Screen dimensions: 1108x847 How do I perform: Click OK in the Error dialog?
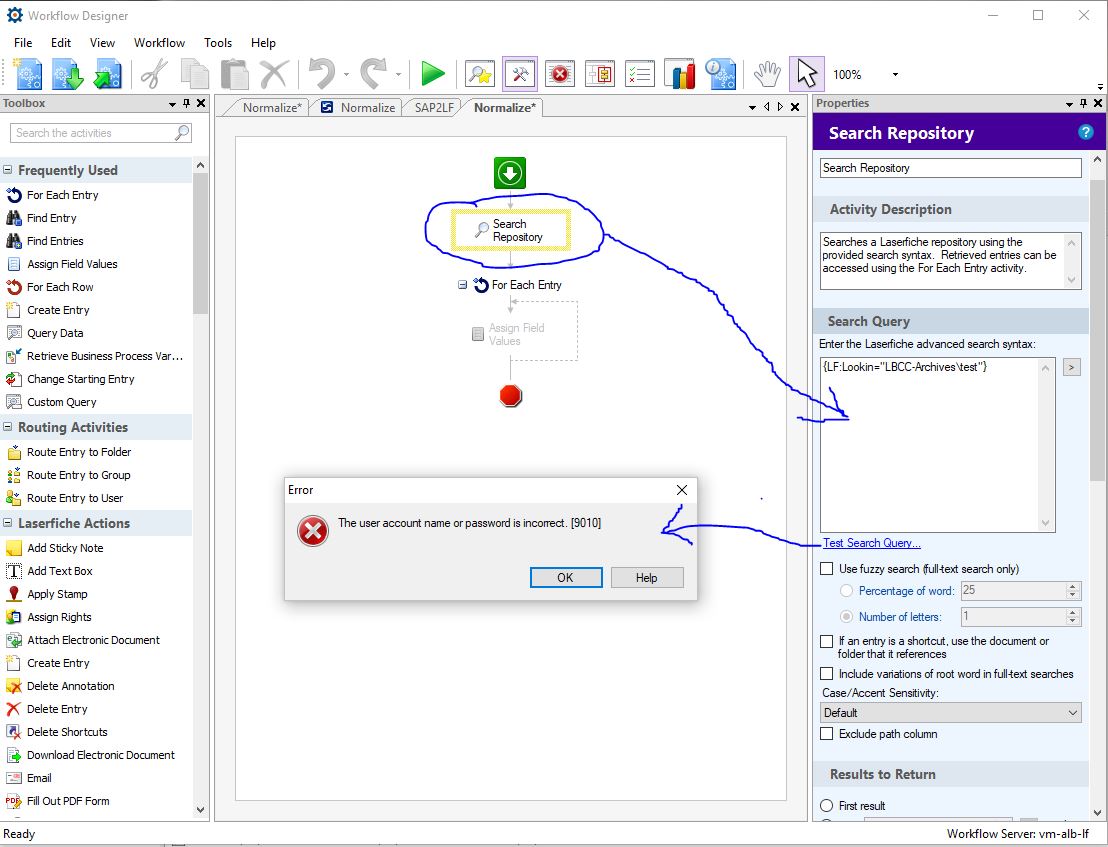(565, 577)
